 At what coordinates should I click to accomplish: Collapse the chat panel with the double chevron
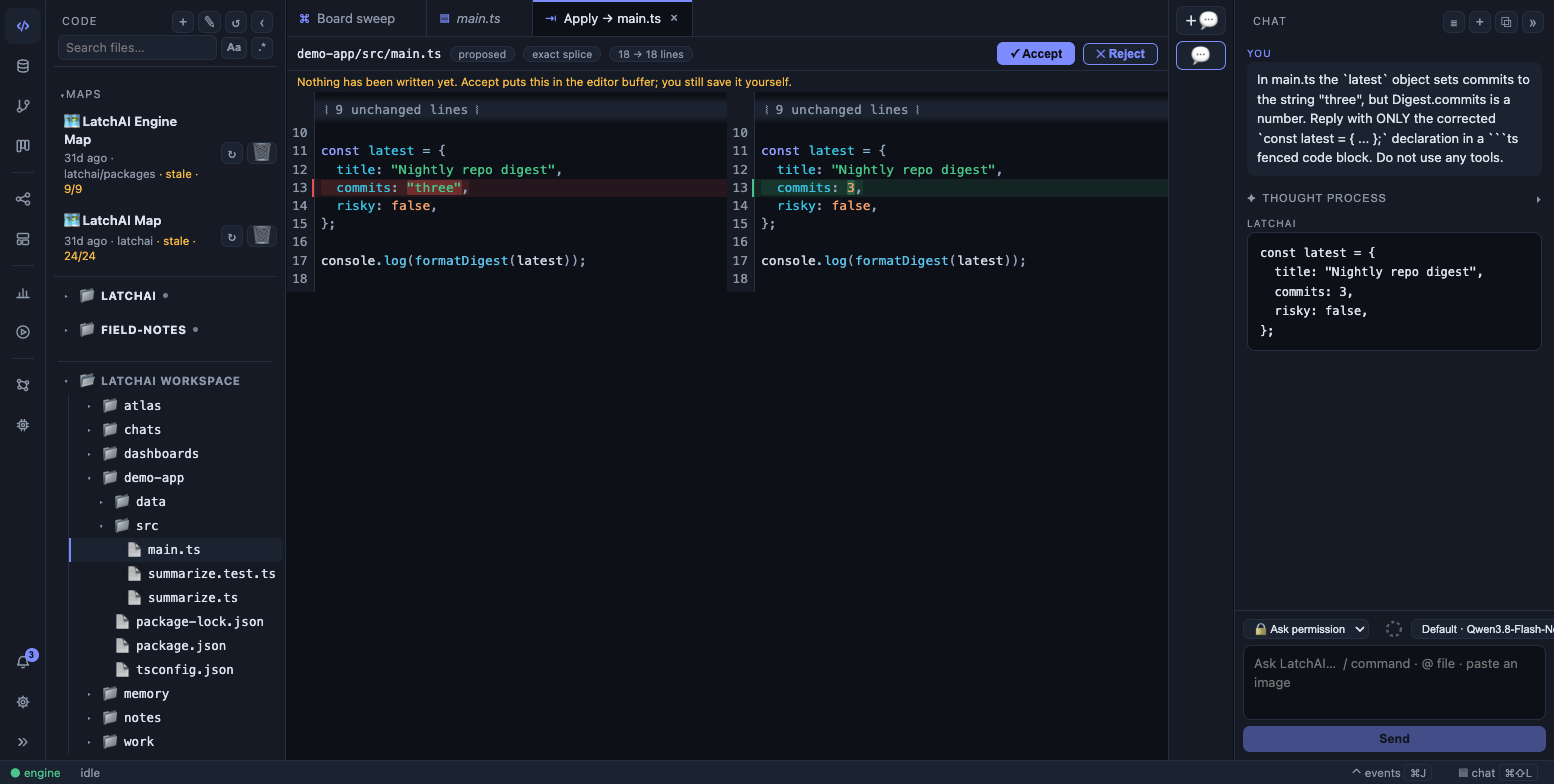(x=1531, y=22)
